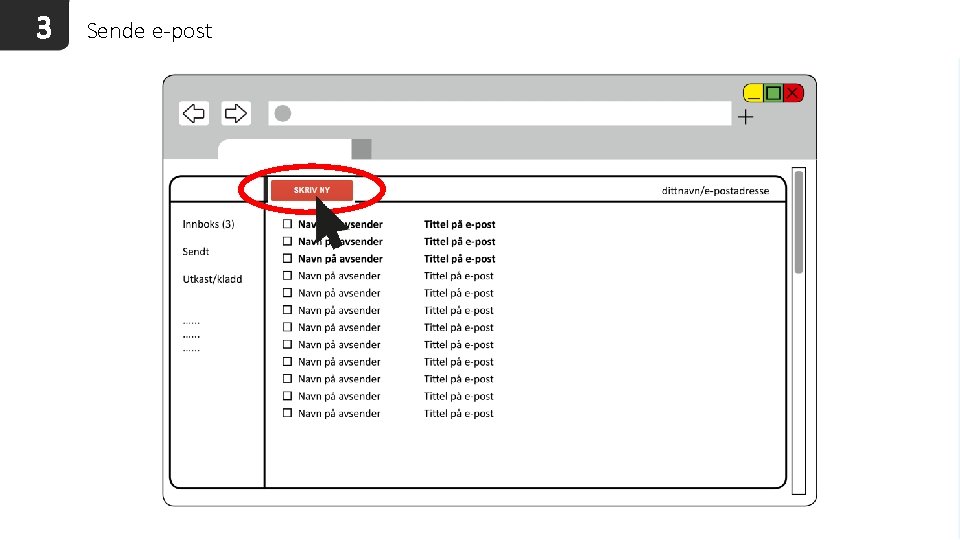Go back with the left arrow button
The image size is (960, 540).
(194, 113)
